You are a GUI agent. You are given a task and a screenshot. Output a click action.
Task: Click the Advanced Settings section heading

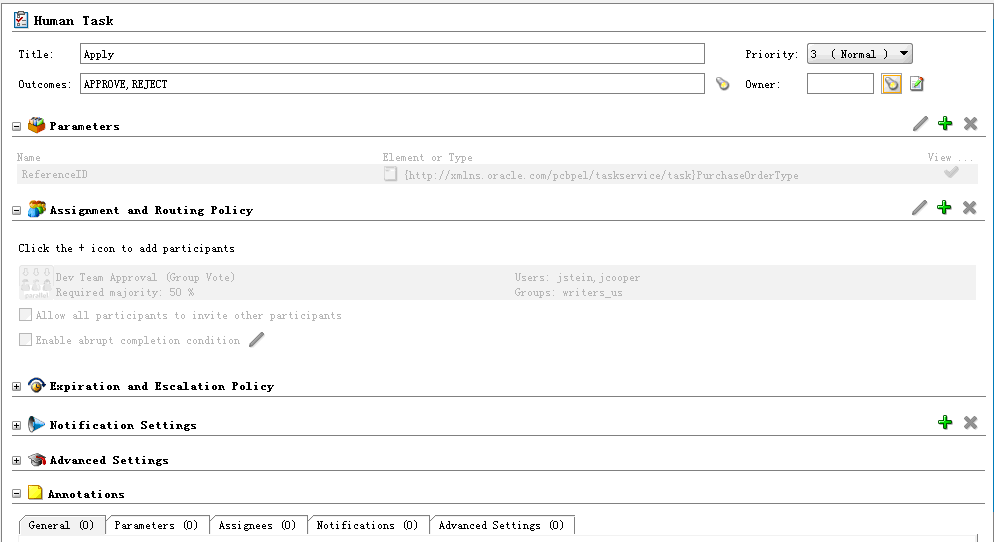click(x=109, y=460)
